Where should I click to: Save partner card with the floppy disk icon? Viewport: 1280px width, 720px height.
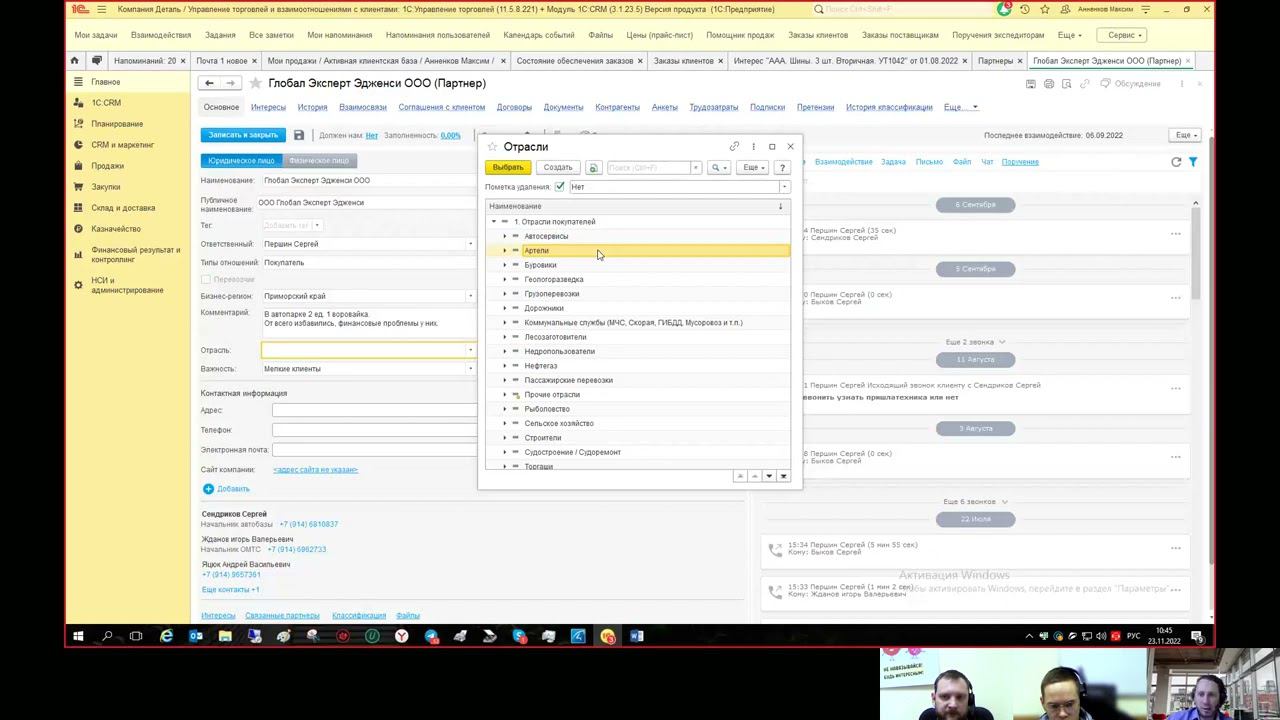(x=298, y=135)
